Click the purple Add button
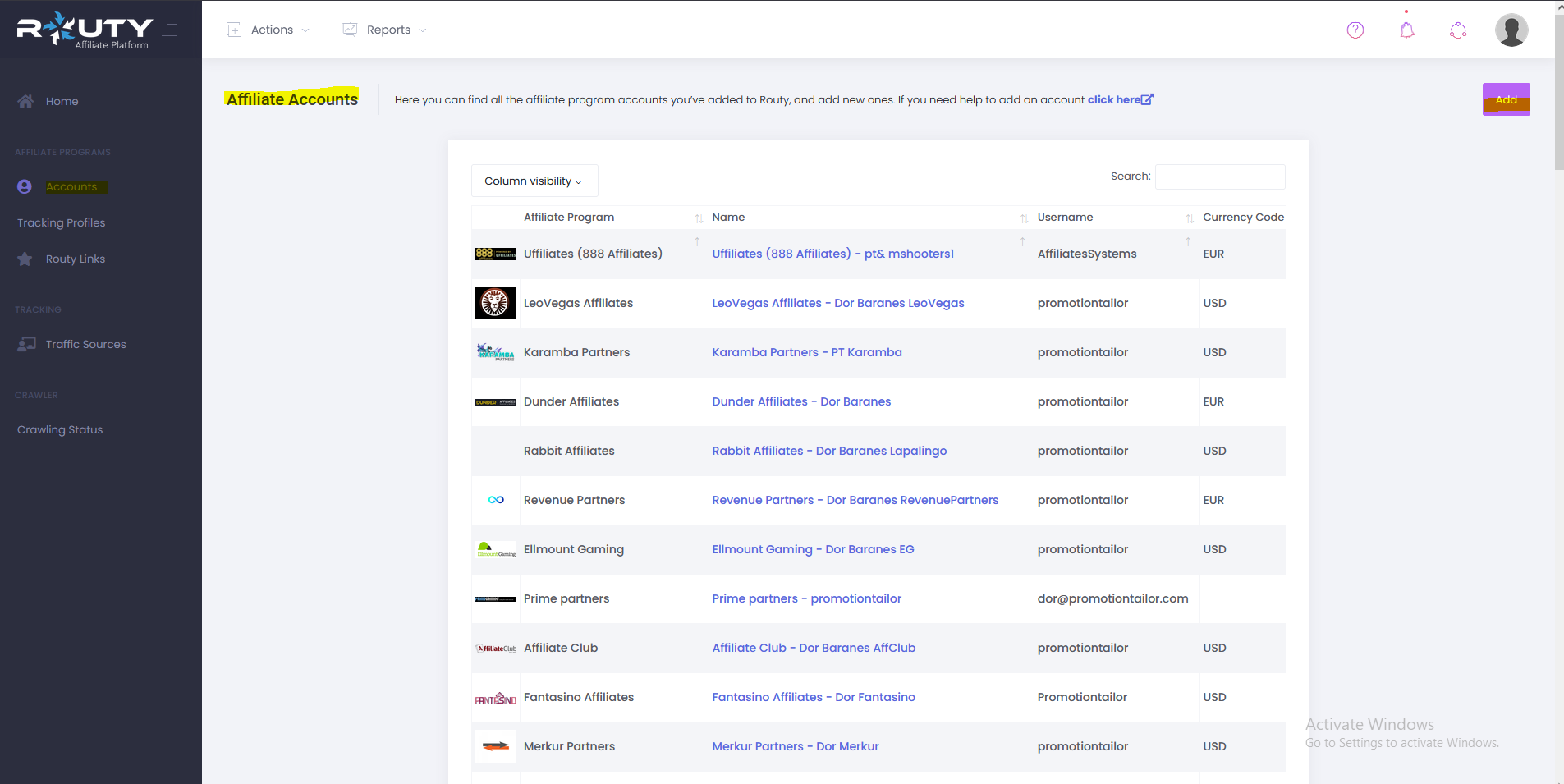Screen dimensions: 1564x784 coord(1506,99)
